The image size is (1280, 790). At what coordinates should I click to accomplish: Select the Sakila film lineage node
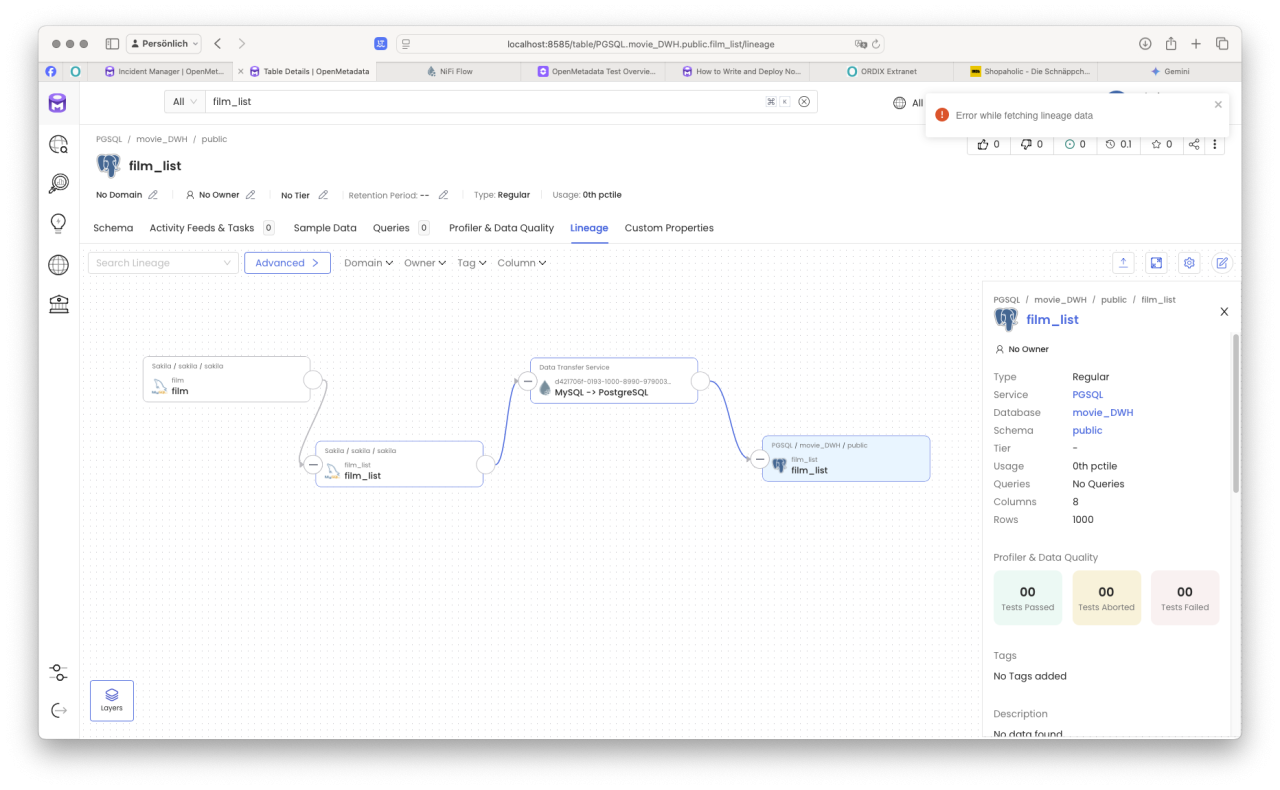[226, 380]
